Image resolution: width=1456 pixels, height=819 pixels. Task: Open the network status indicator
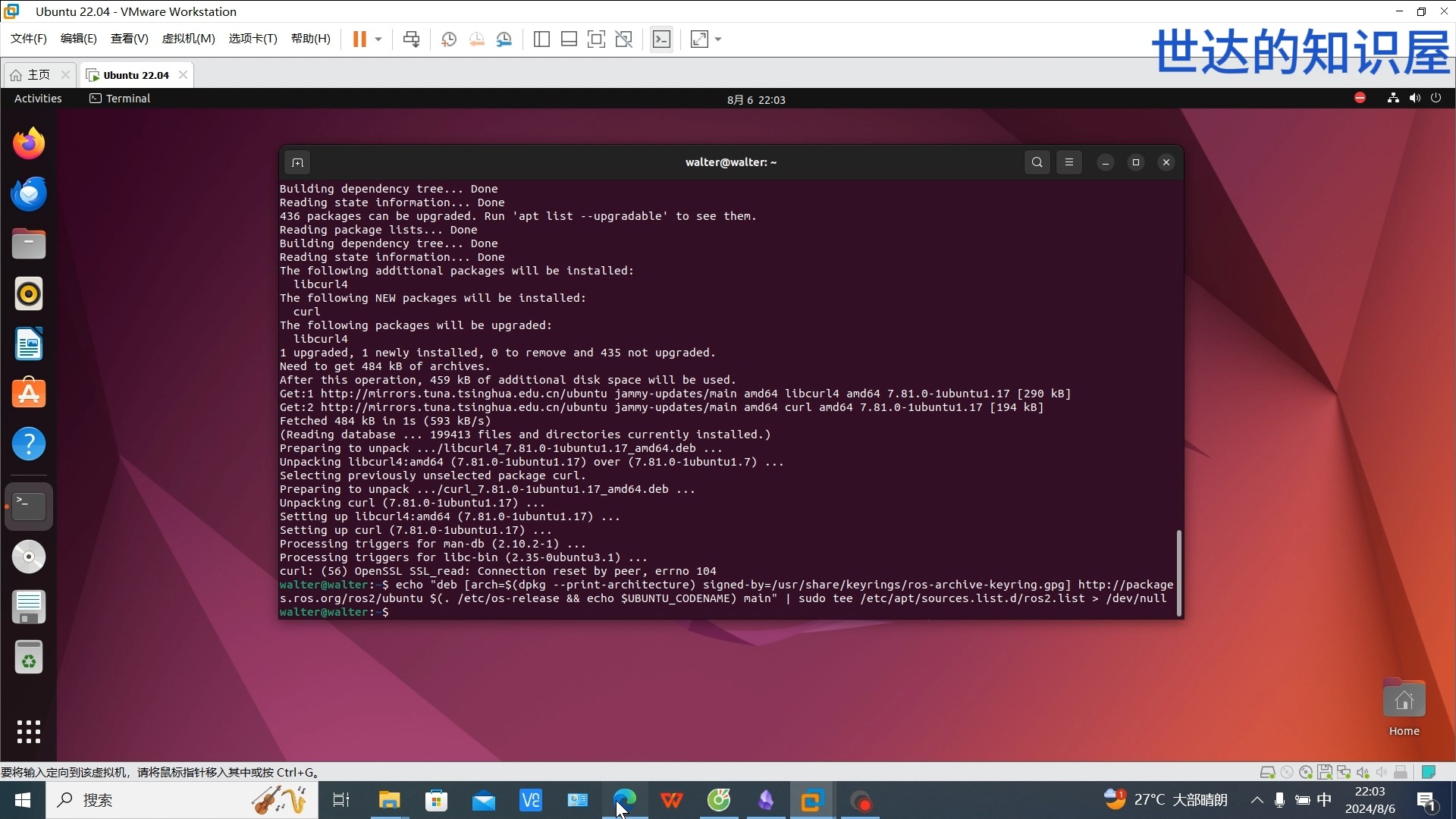point(1393,98)
